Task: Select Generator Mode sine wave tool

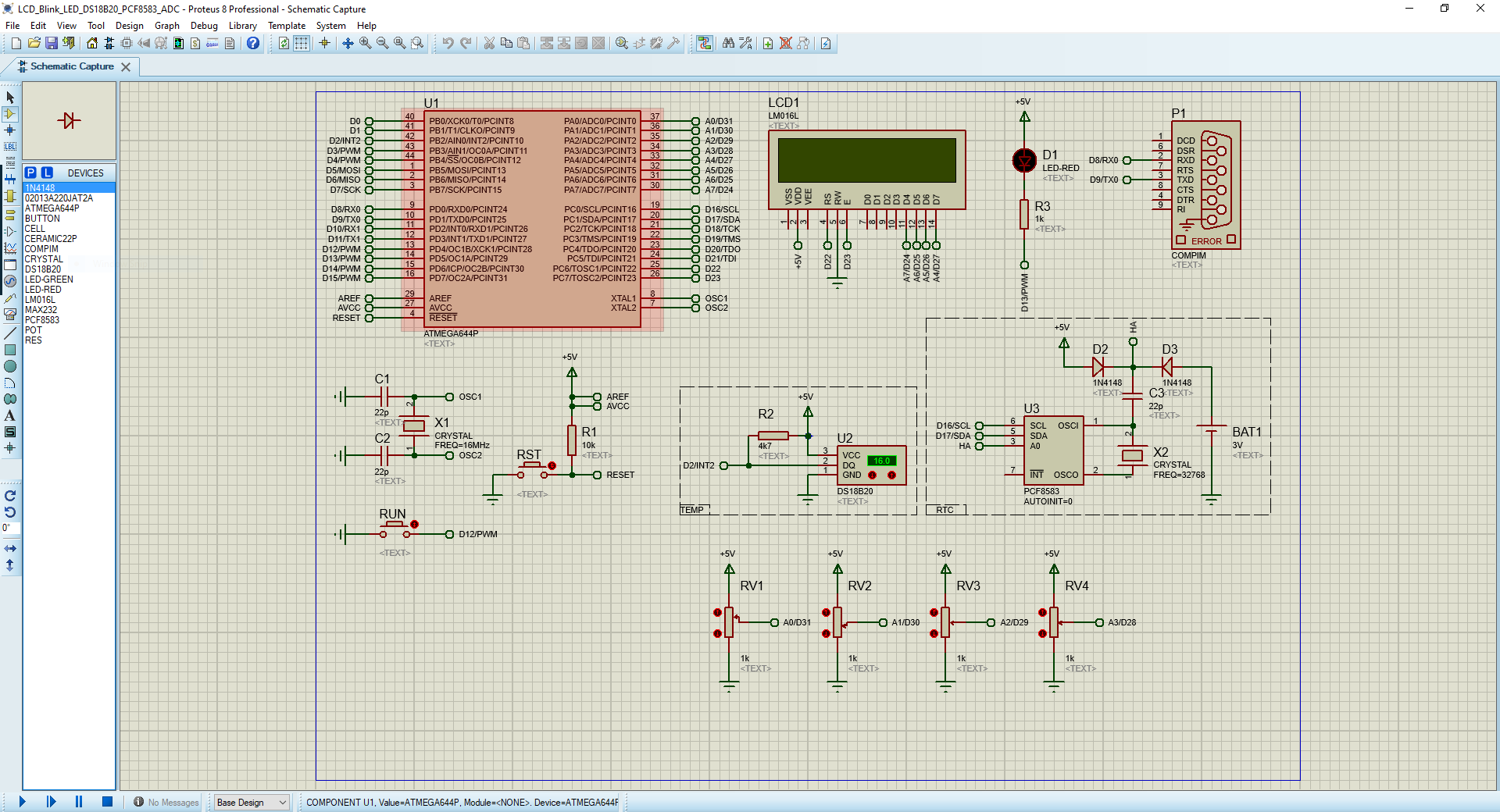Action: (10, 281)
